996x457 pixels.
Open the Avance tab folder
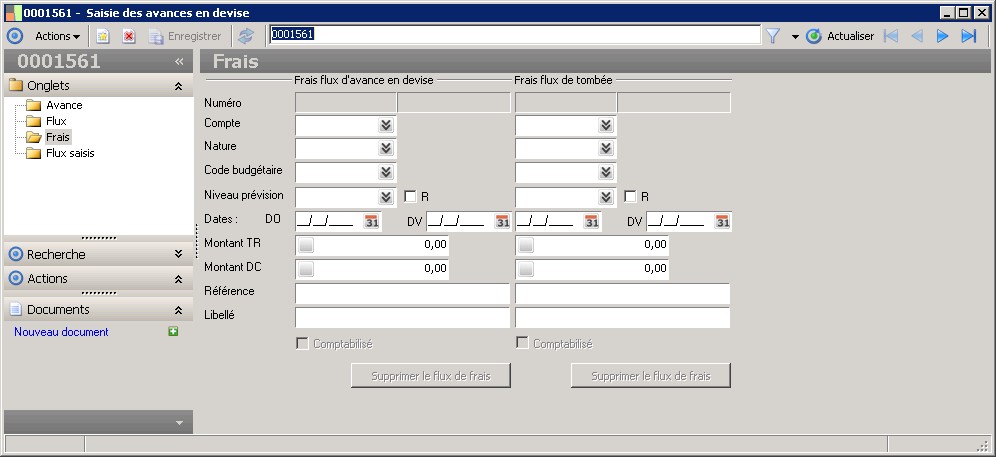(x=64, y=105)
